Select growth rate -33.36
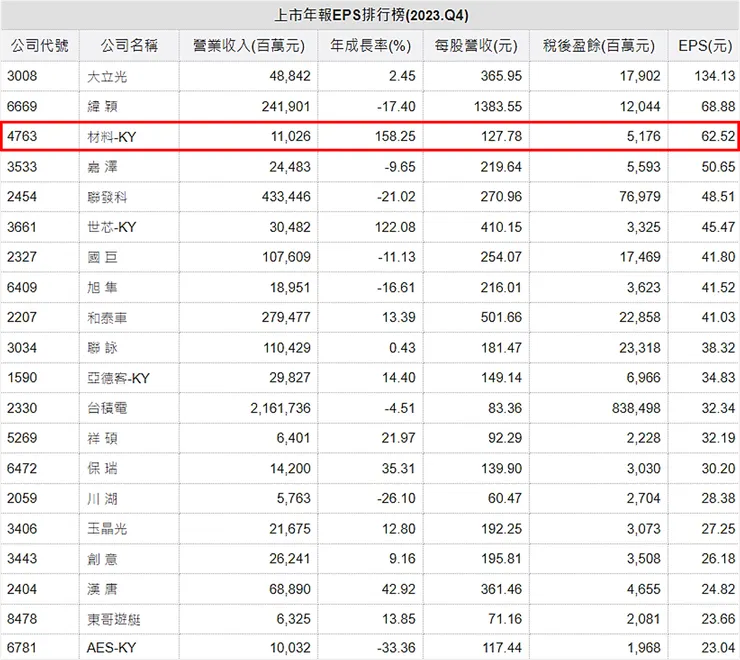740x660 pixels. (x=396, y=648)
